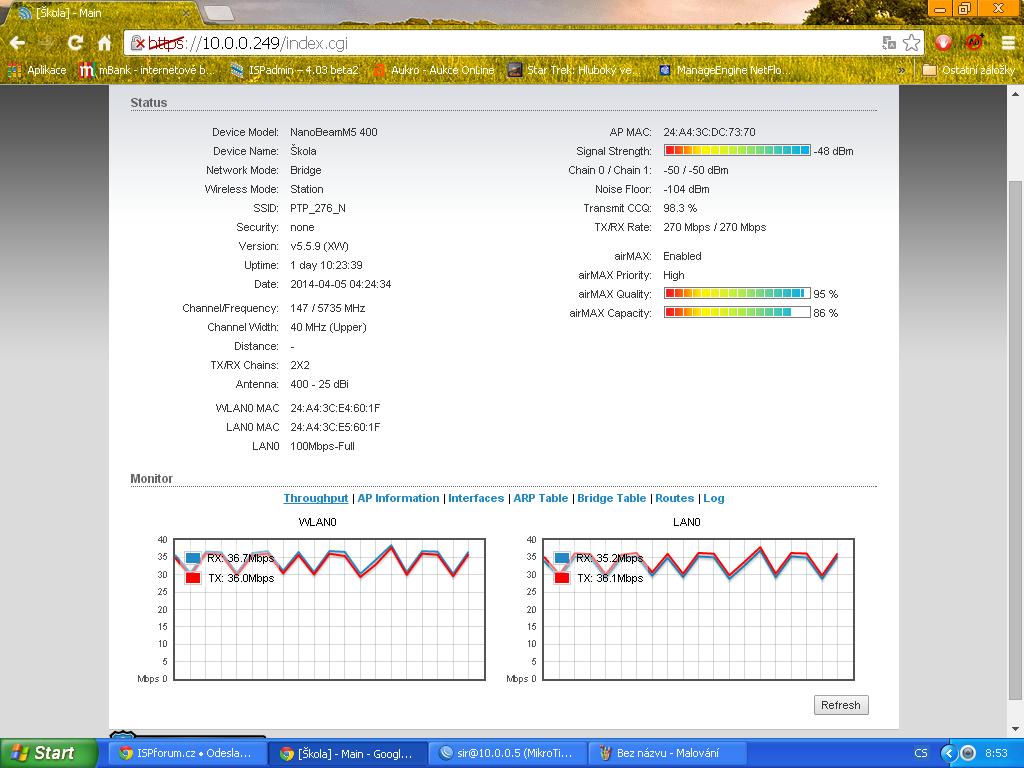
Task: Open the Interfaces monitor link
Action: tap(476, 498)
